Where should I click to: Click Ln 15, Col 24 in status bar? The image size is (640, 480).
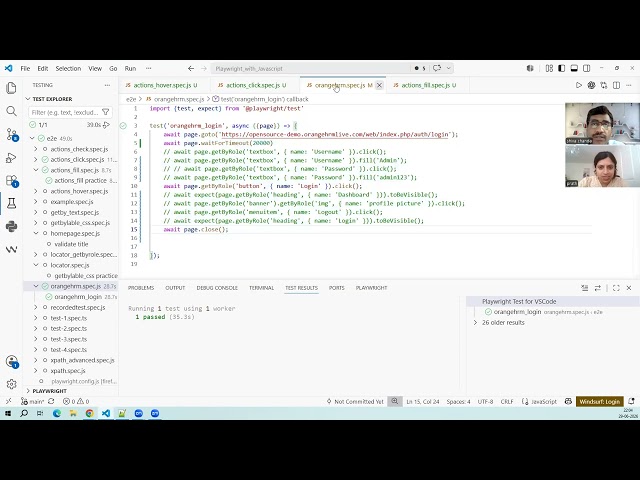pos(423,402)
